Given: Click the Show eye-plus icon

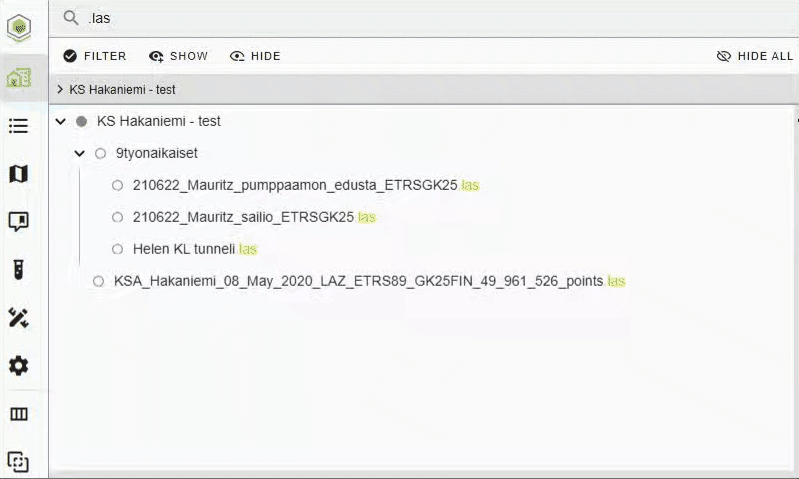Looking at the screenshot, I should (156, 56).
